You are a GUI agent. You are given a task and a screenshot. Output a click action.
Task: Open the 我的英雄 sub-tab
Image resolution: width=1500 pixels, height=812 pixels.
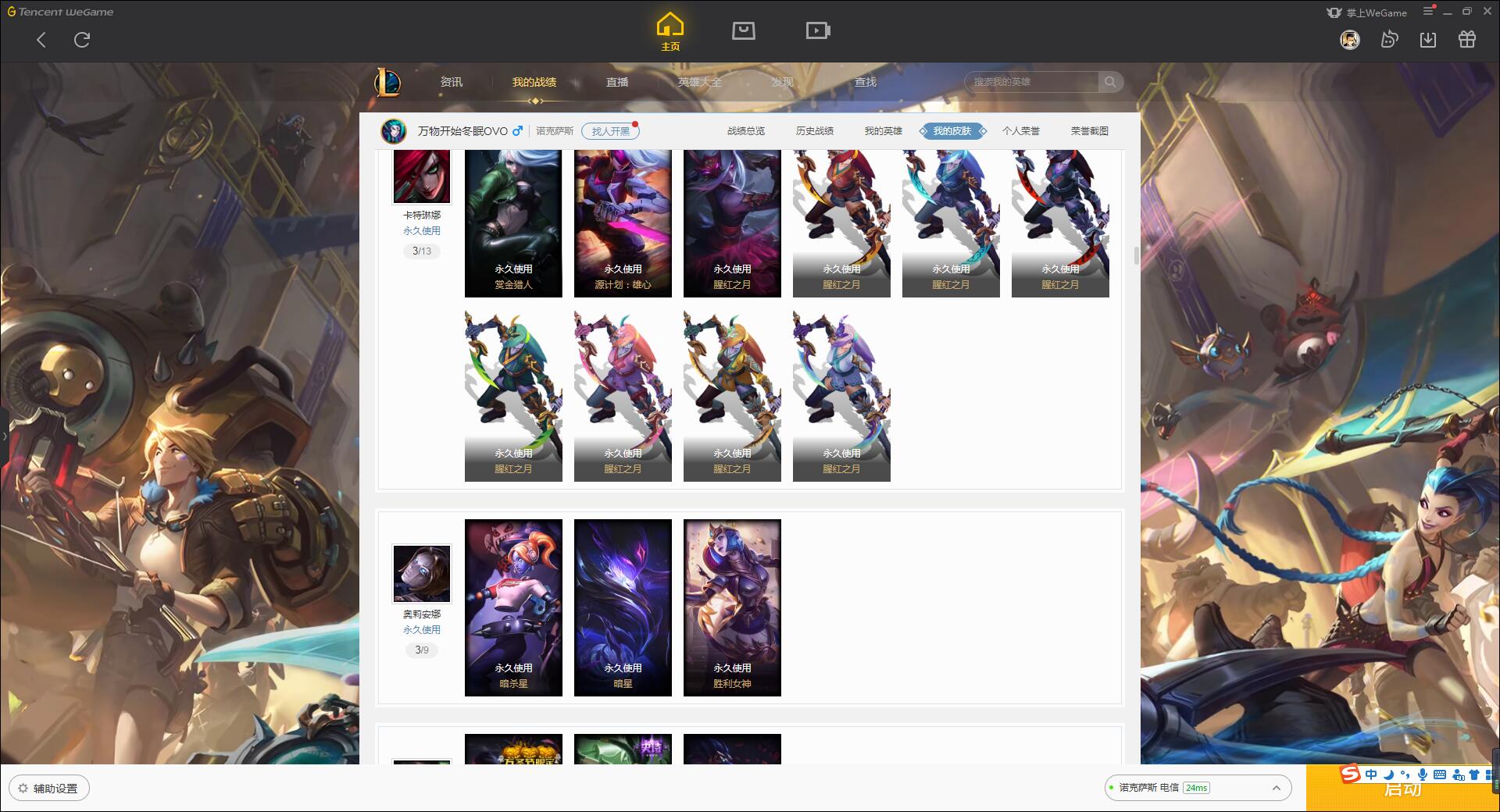coord(884,131)
